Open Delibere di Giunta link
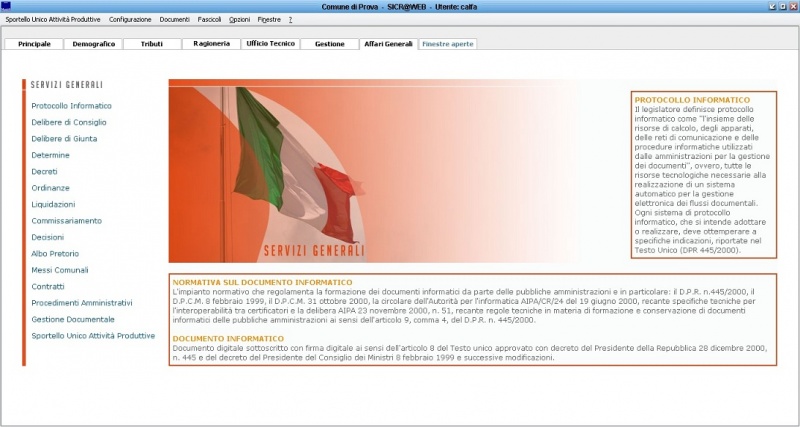Viewport: 800px width, 427px height. 64,139
